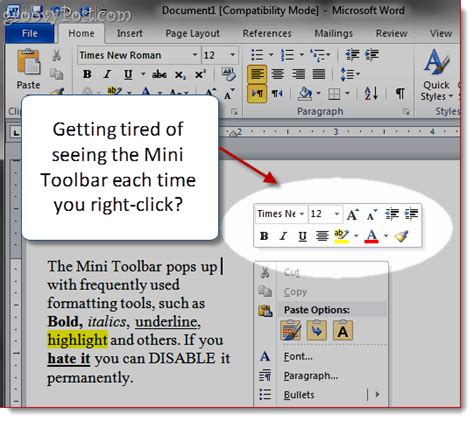Click the Bullets list icon in ribbon

[x=257, y=55]
